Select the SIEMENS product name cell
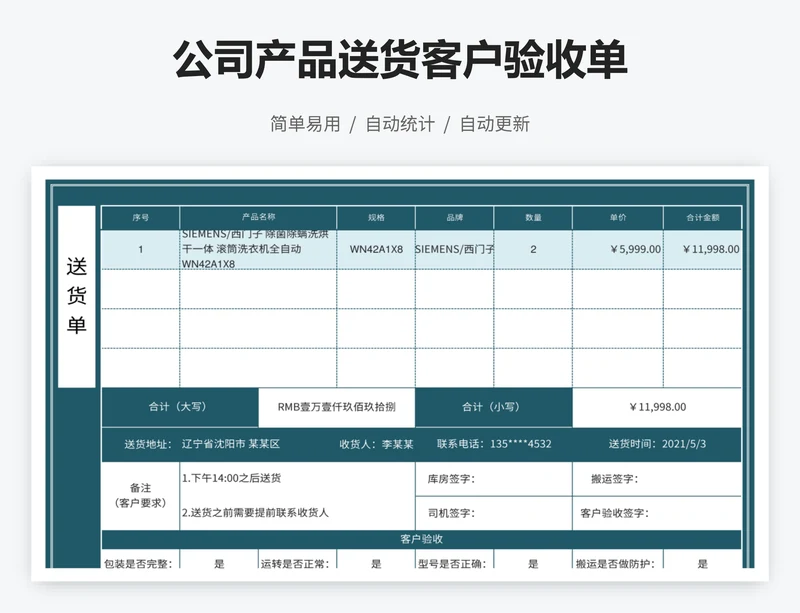The width and height of the screenshot is (800, 613). (x=258, y=250)
